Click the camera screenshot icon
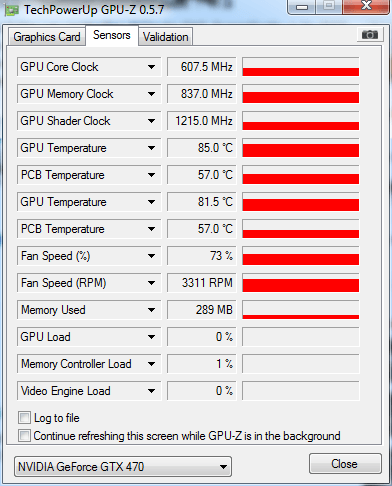Screen dimensions: 392x486 [369, 34]
